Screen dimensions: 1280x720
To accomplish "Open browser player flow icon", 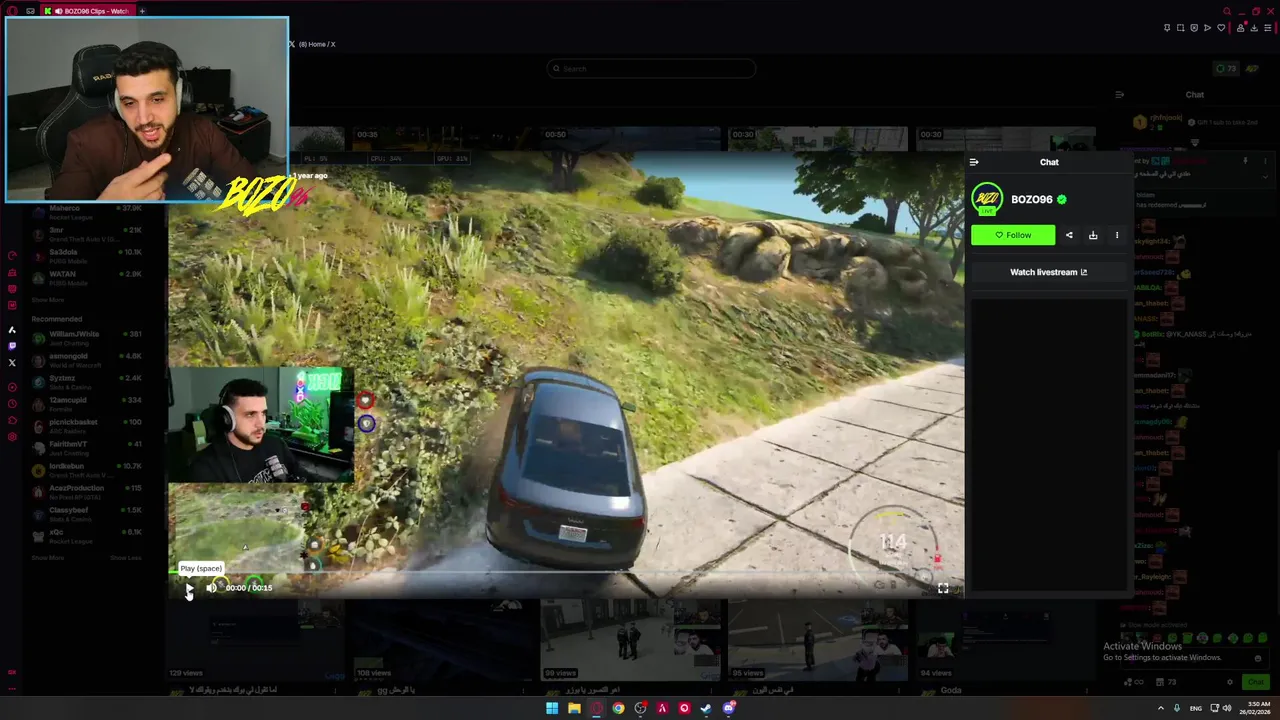I will pyautogui.click(x=1207, y=28).
